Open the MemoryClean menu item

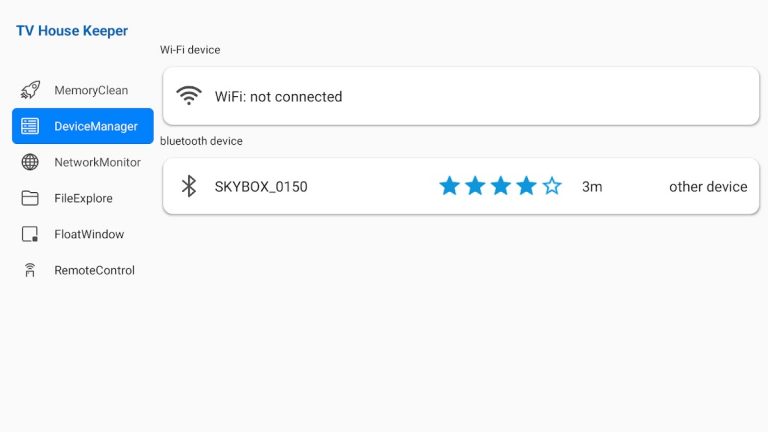91,90
